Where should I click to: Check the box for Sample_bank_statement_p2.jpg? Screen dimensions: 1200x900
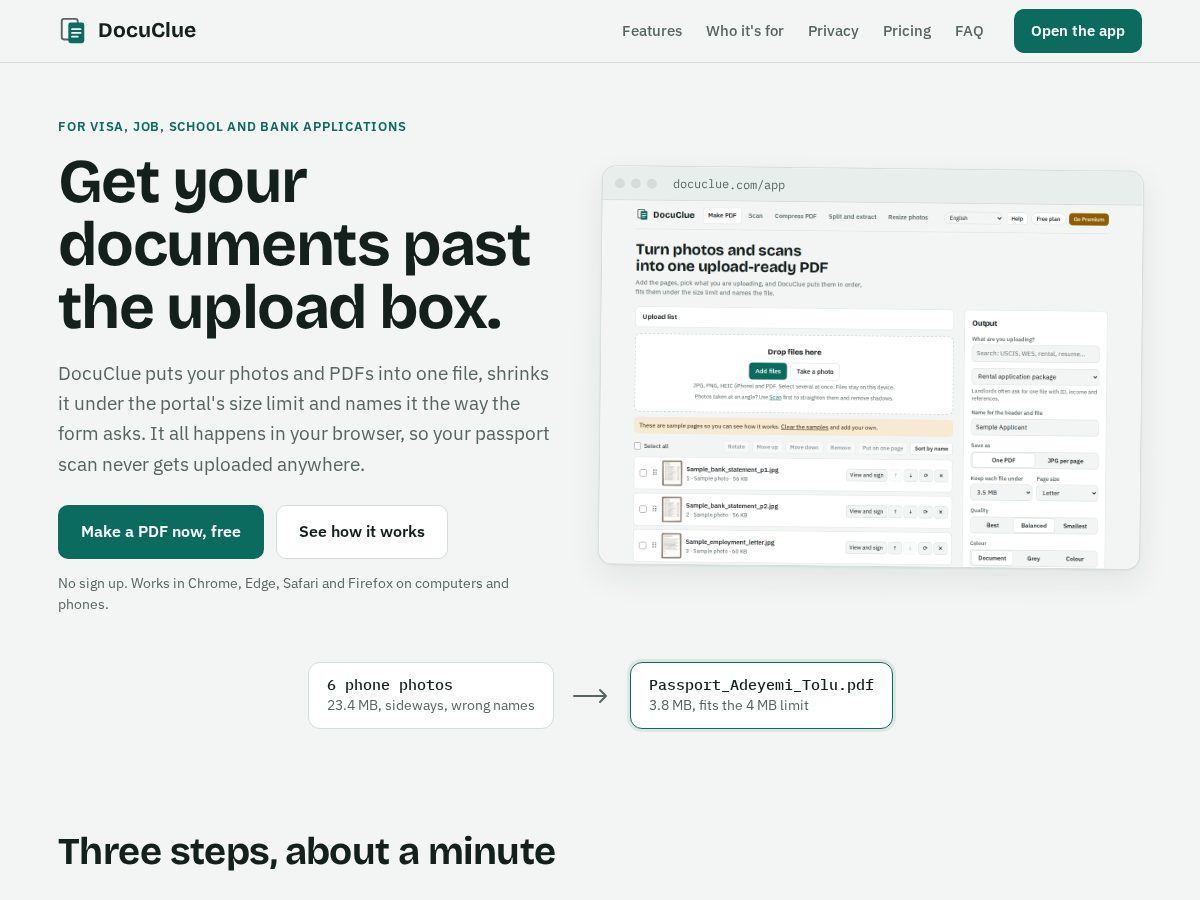(x=643, y=509)
